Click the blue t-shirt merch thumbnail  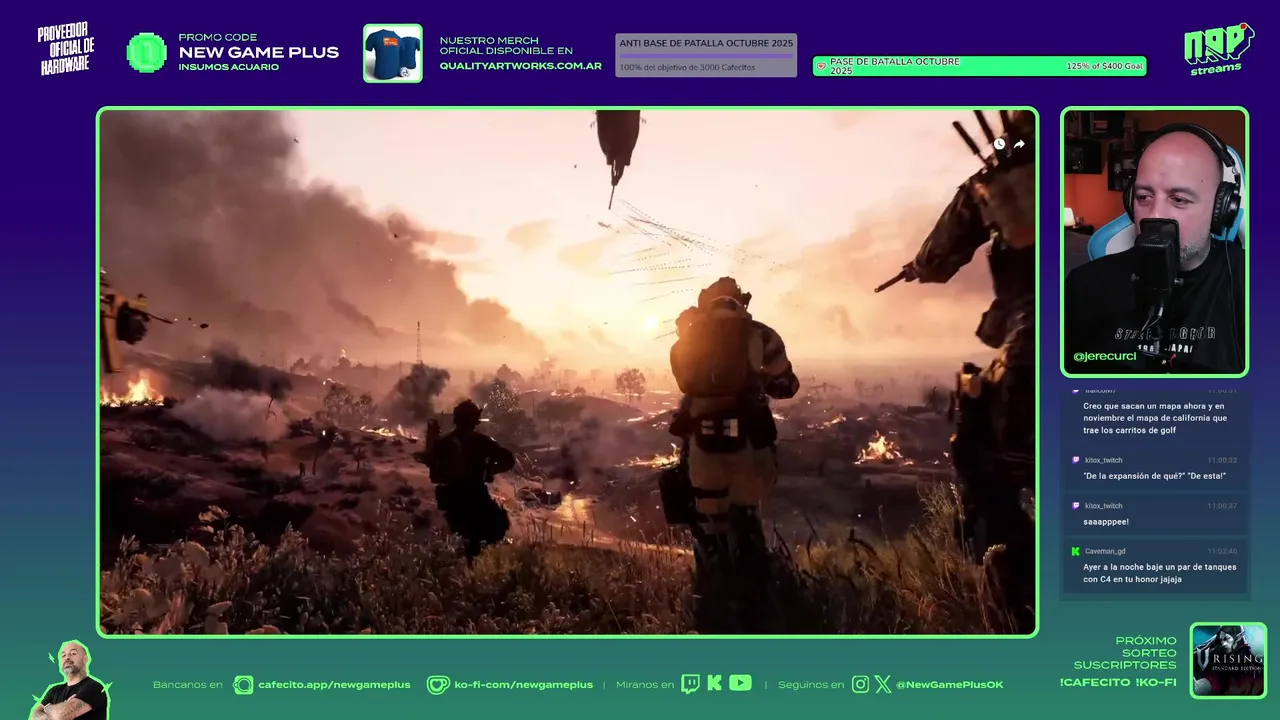(392, 53)
